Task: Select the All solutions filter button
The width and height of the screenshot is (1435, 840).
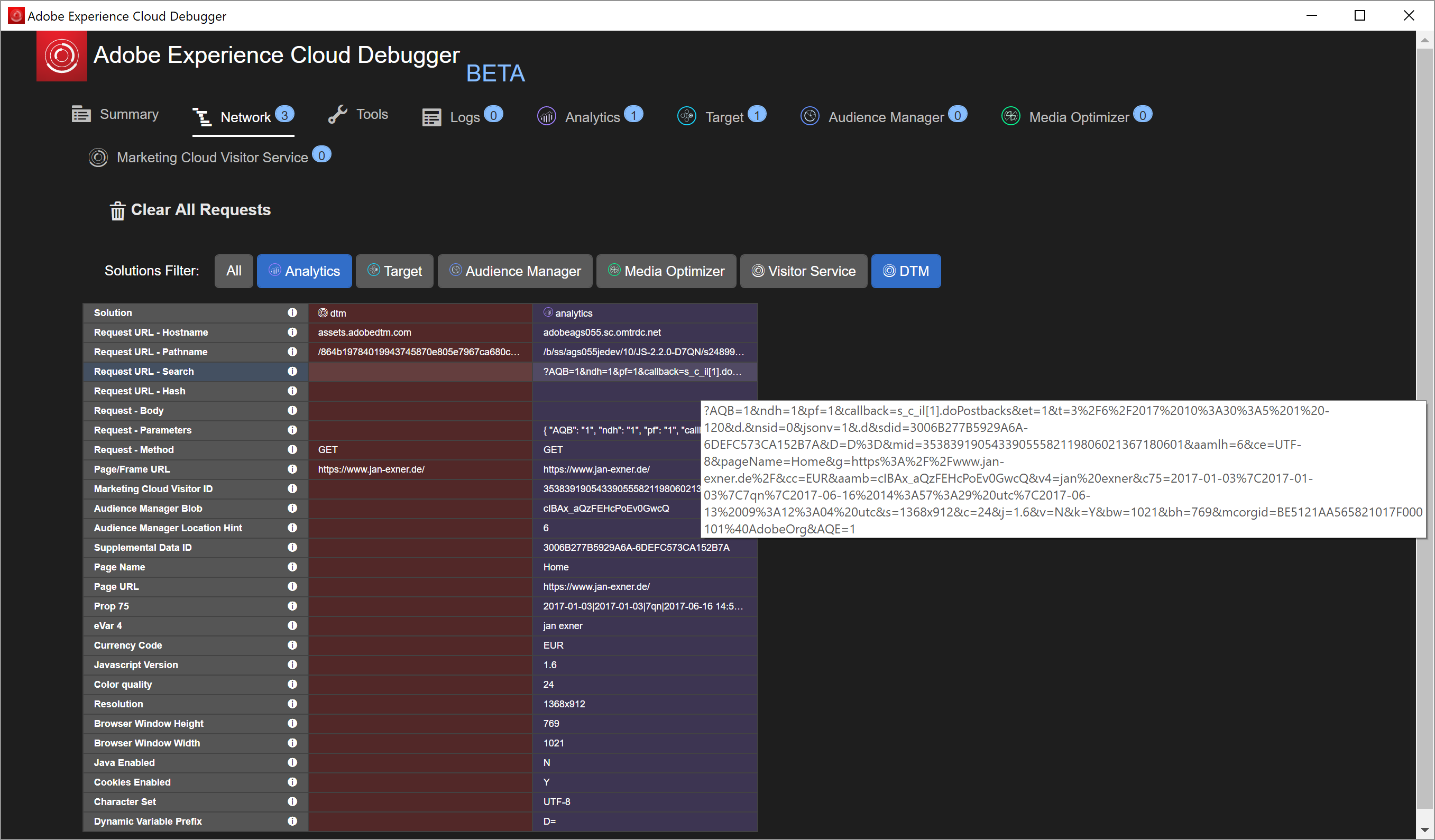Action: tap(234, 271)
